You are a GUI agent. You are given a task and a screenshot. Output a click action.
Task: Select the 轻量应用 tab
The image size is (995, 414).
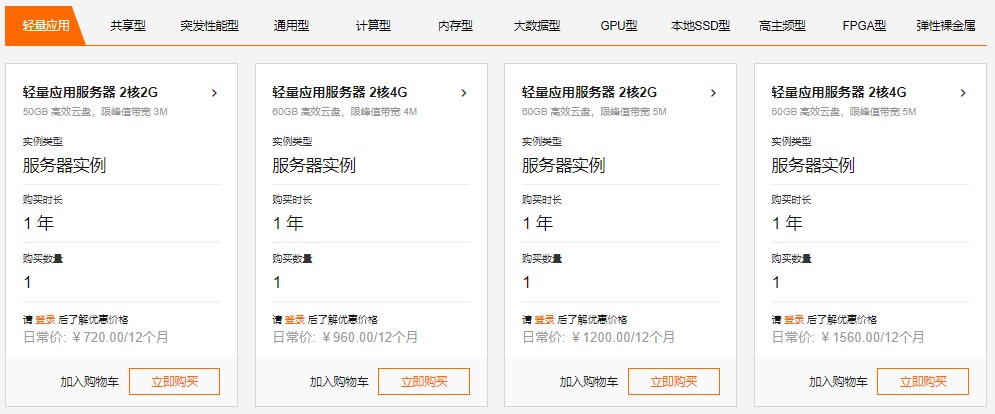coord(45,26)
